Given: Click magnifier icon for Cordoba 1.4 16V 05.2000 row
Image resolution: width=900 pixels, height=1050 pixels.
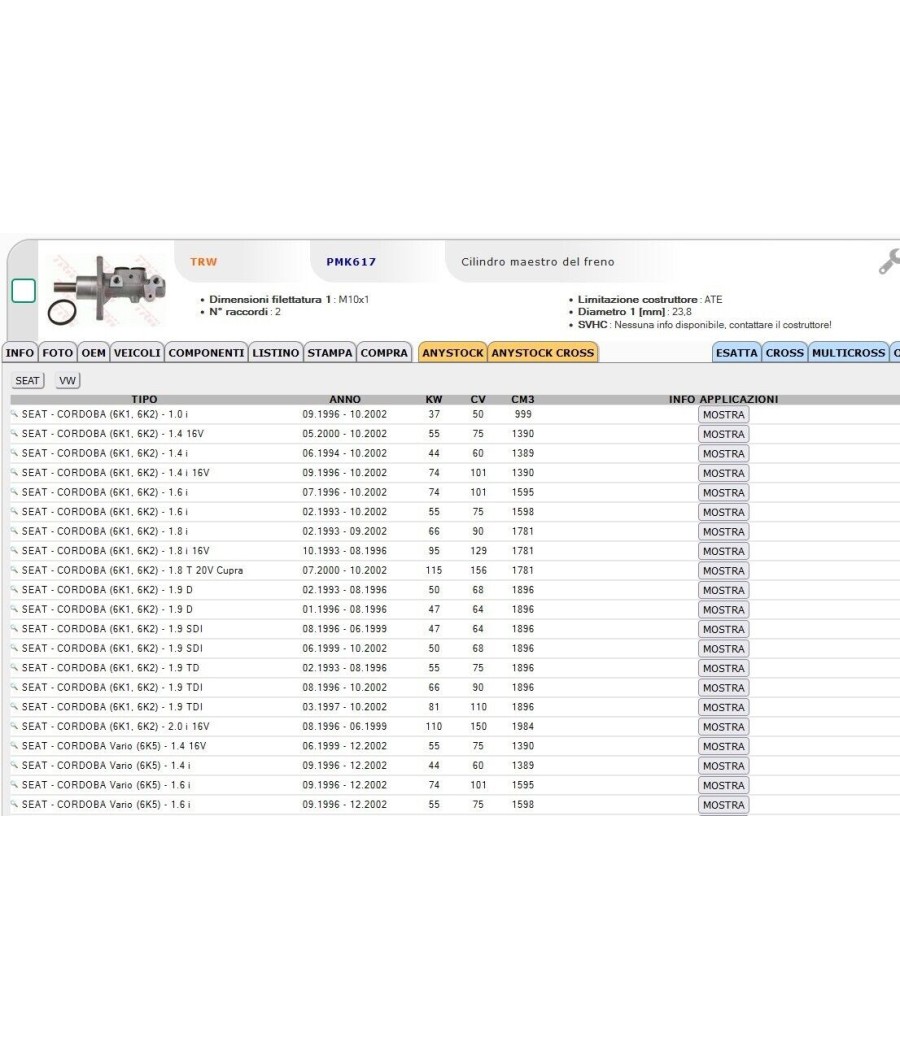Looking at the screenshot, I should click(x=14, y=433).
